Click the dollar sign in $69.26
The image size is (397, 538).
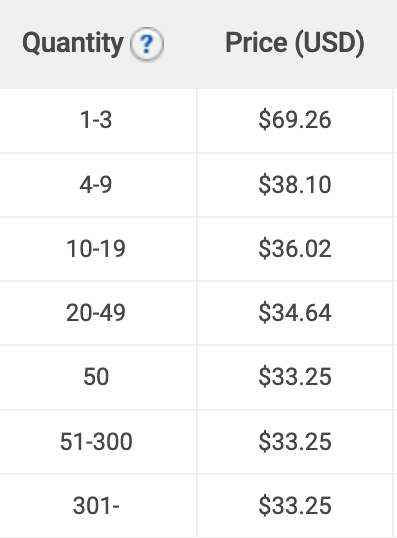(x=265, y=120)
